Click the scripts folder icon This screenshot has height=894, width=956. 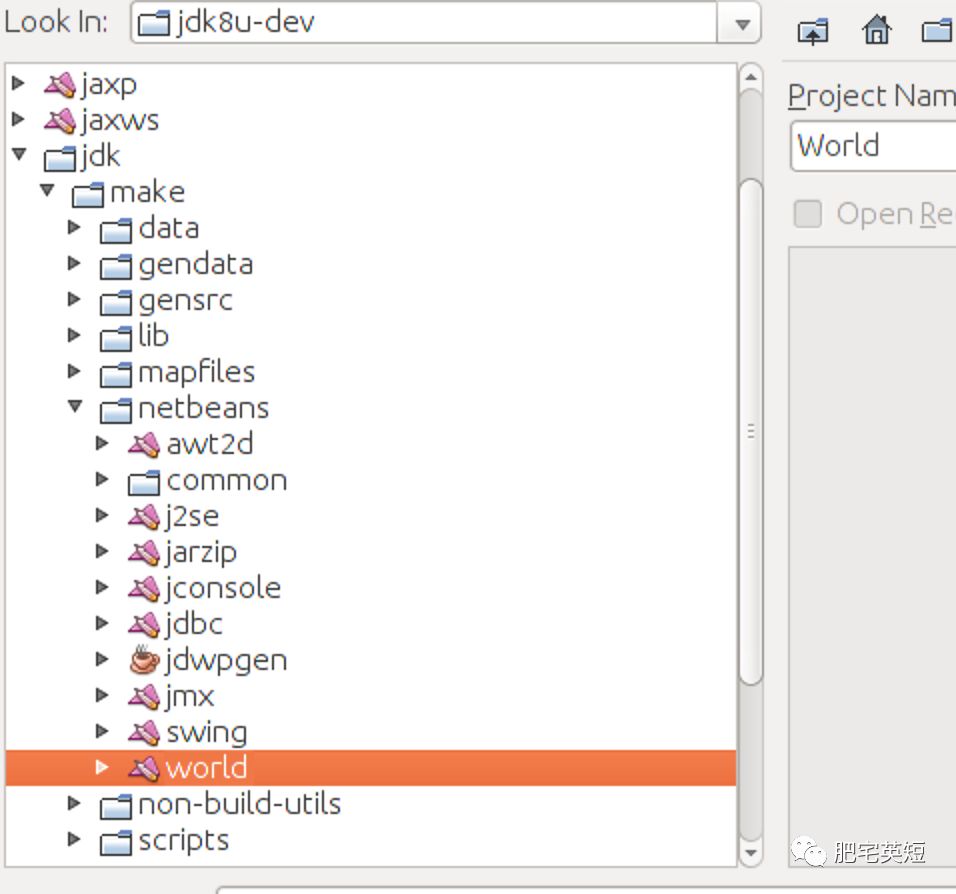[116, 842]
